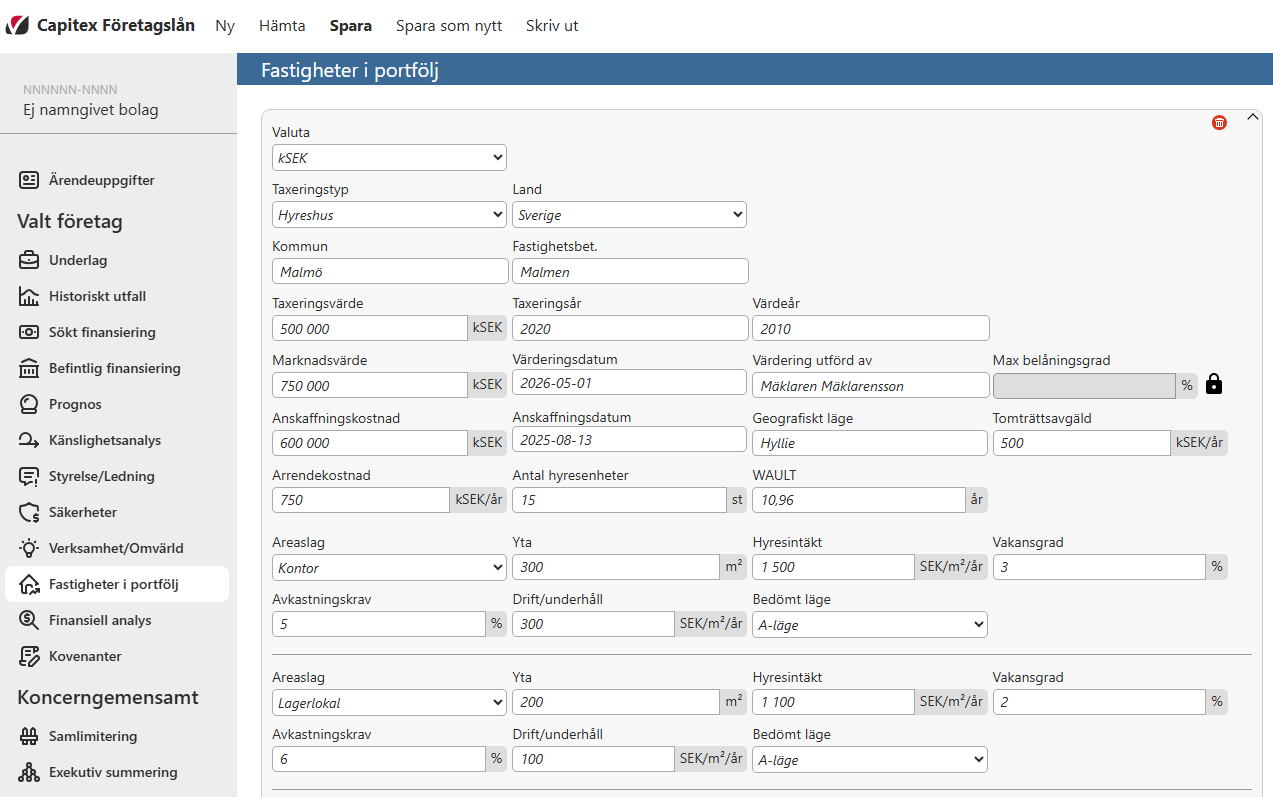The width and height of the screenshot is (1273, 797).
Task: Click the Kontor Vakansgrad field 3
Action: point(1099,567)
